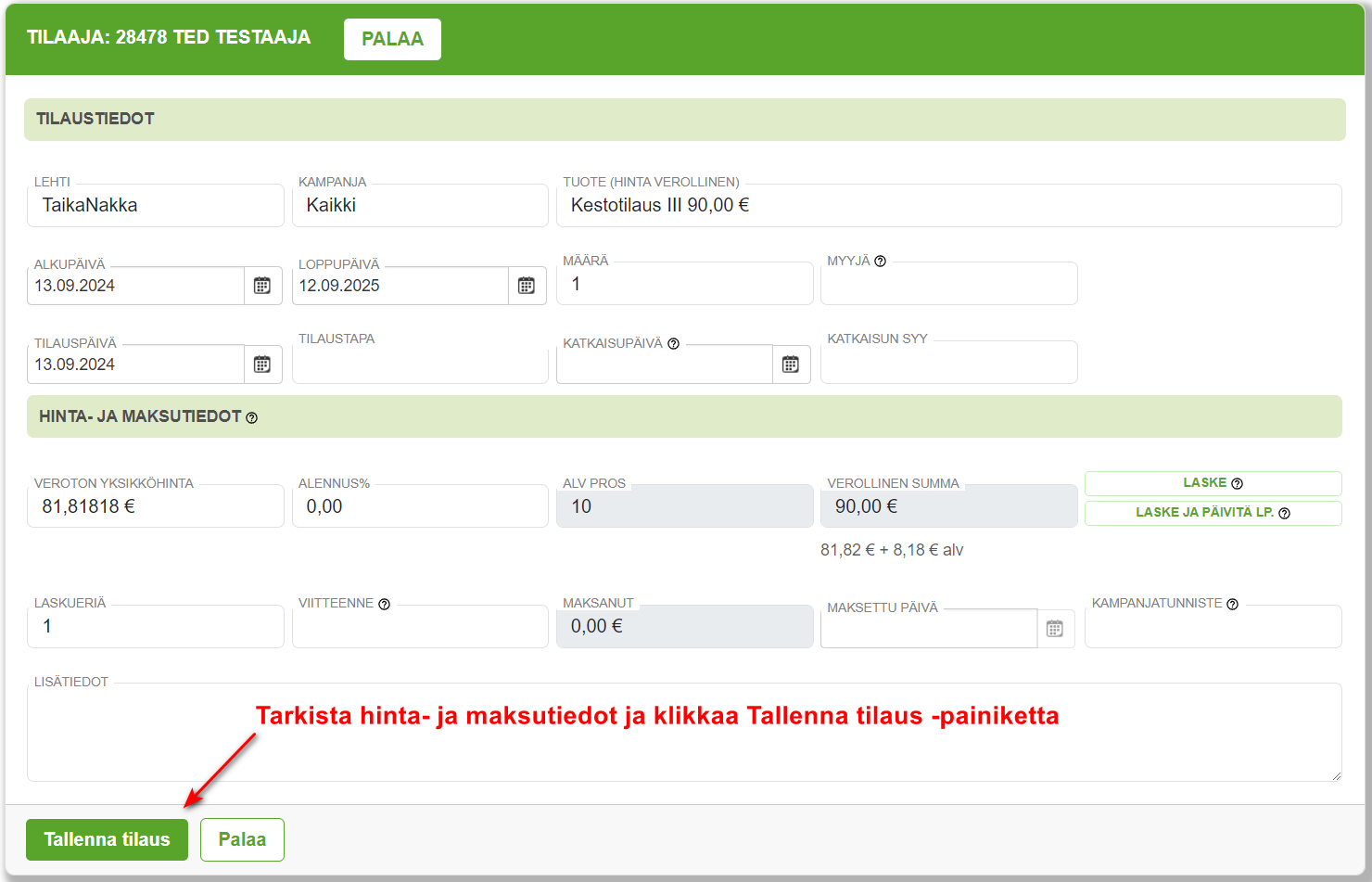The image size is (1372, 882).
Task: Open the Katkaisupäivä calendar picker
Action: [x=791, y=364]
